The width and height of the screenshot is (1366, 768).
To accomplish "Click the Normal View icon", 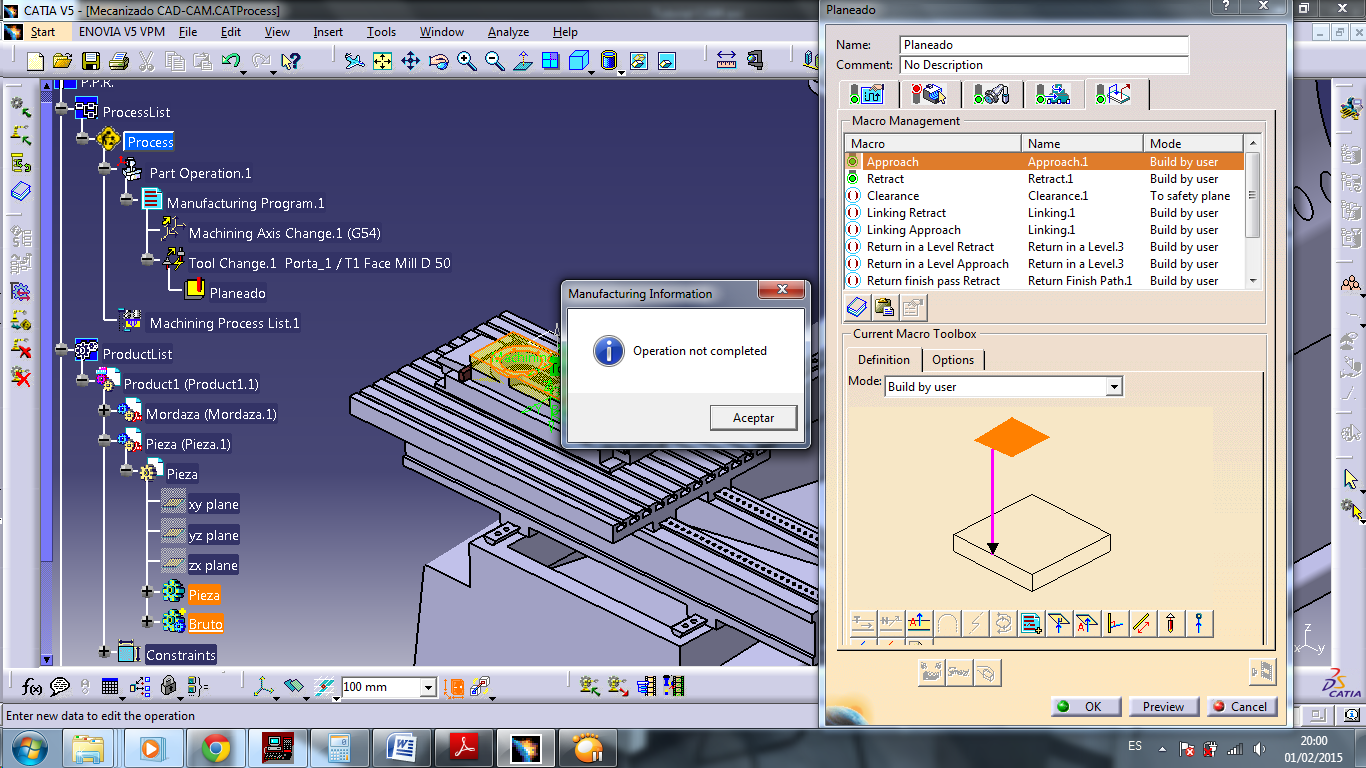I will (522, 62).
